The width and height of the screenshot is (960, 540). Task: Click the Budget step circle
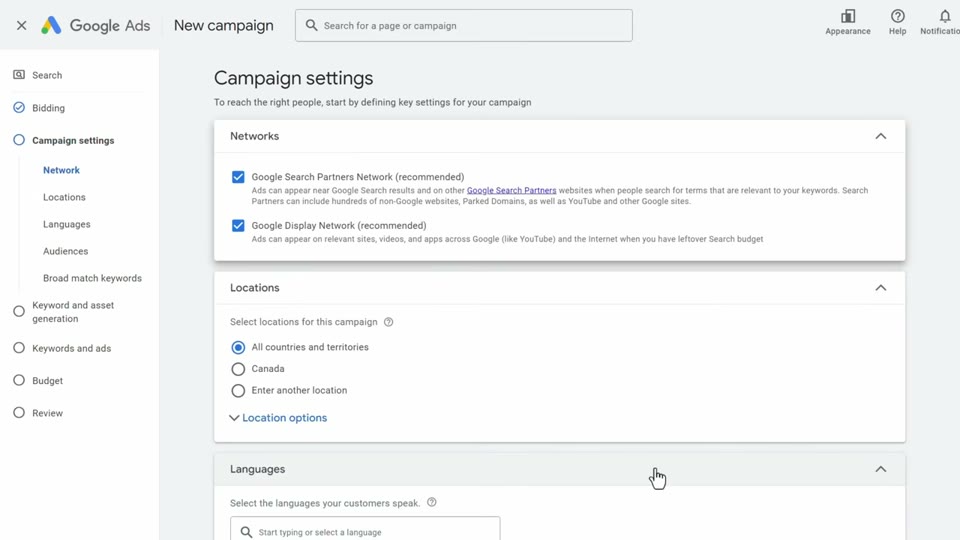point(19,380)
